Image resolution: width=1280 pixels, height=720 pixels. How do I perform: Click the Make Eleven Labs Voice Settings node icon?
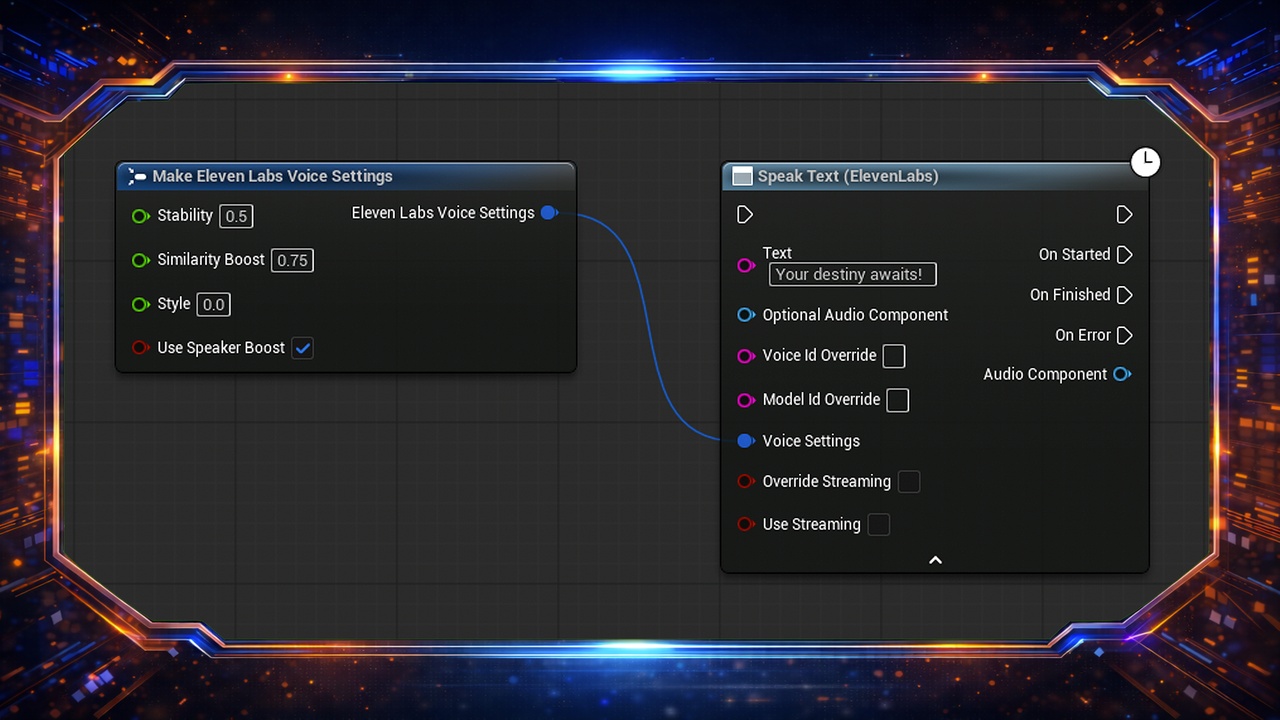coord(137,177)
